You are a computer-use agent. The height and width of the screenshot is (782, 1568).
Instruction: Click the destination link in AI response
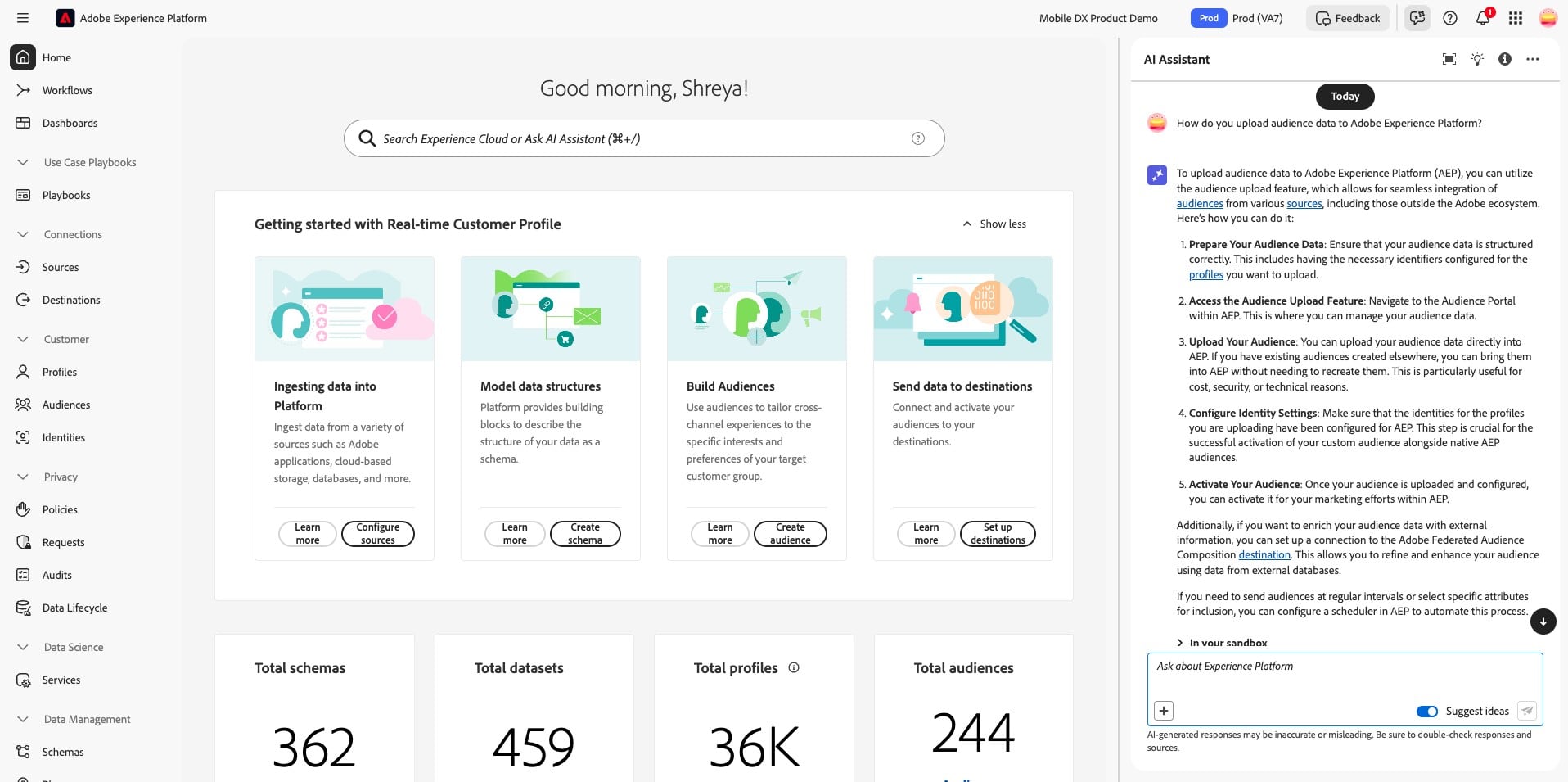coord(1264,555)
